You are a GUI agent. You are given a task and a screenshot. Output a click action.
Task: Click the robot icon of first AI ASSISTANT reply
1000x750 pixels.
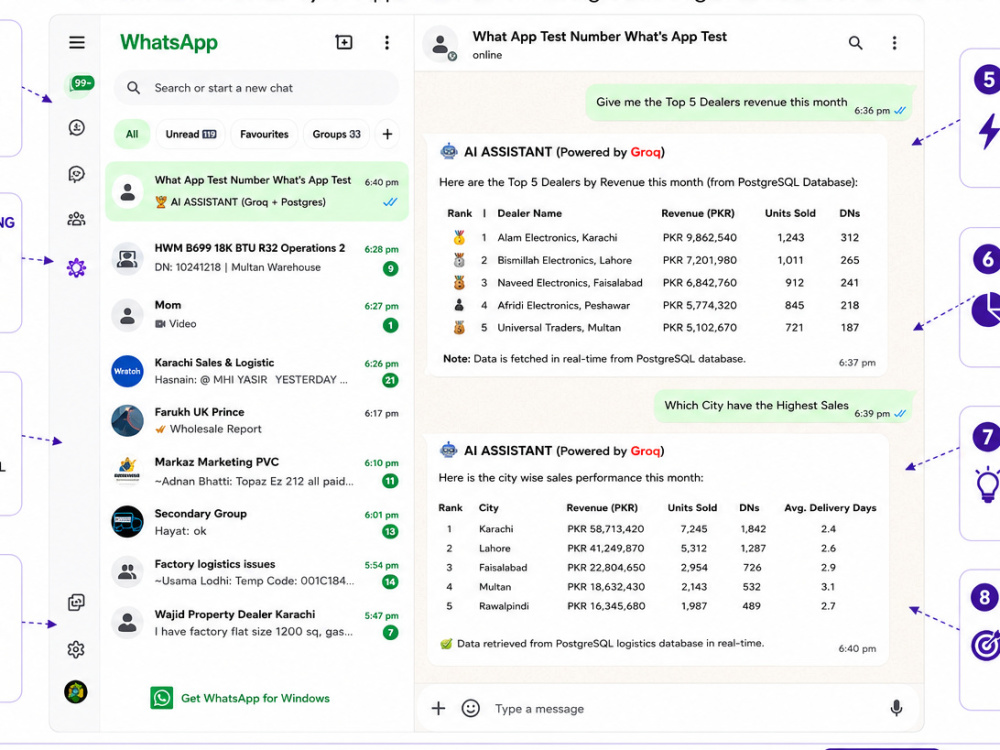pos(449,152)
